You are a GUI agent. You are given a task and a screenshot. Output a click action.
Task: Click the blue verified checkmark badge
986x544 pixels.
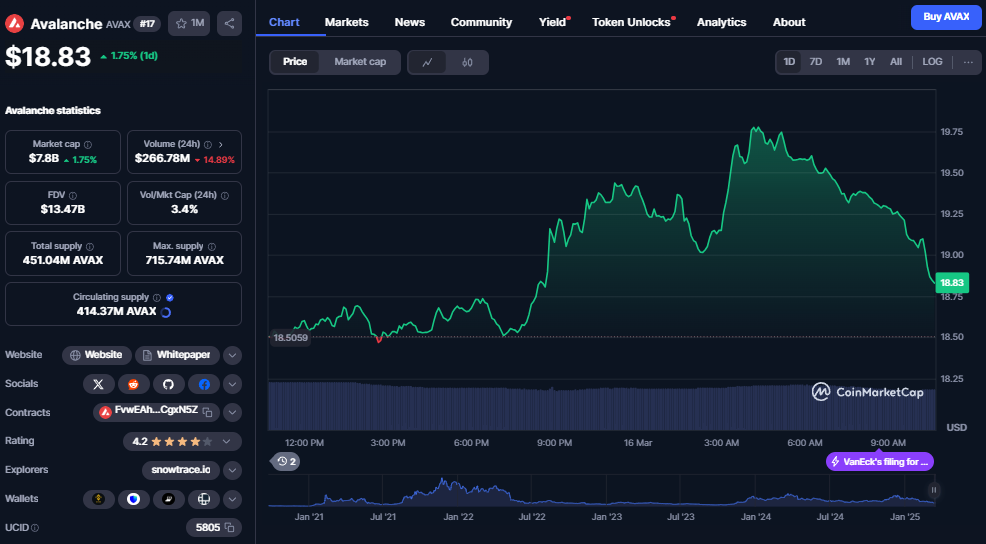pos(170,297)
